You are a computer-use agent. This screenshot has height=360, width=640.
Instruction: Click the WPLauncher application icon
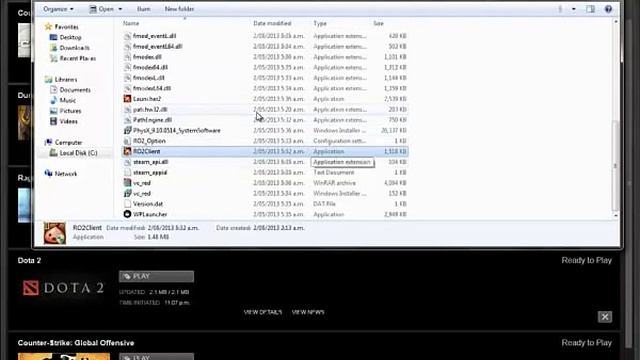pyautogui.click(x=127, y=214)
